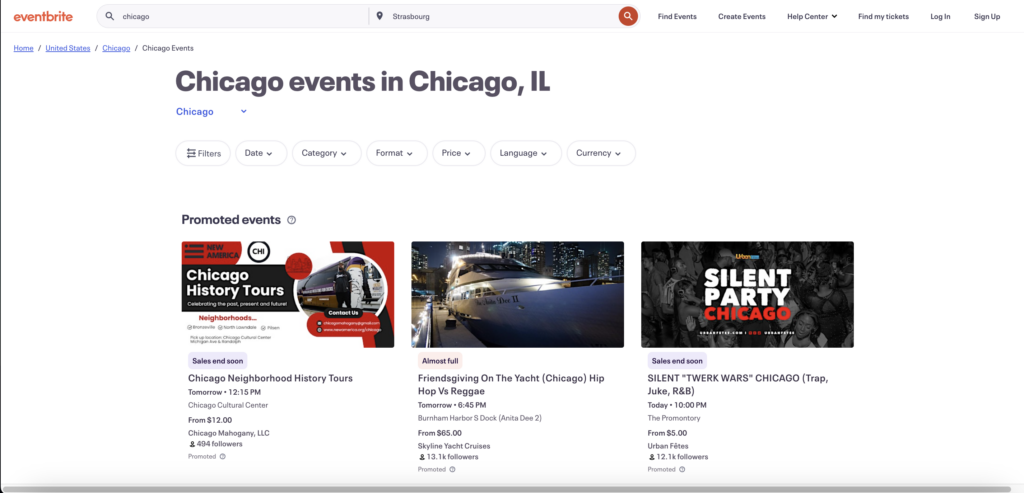Click the Almost full badge
Screen dimensions: 1024x493
click(x=440, y=360)
